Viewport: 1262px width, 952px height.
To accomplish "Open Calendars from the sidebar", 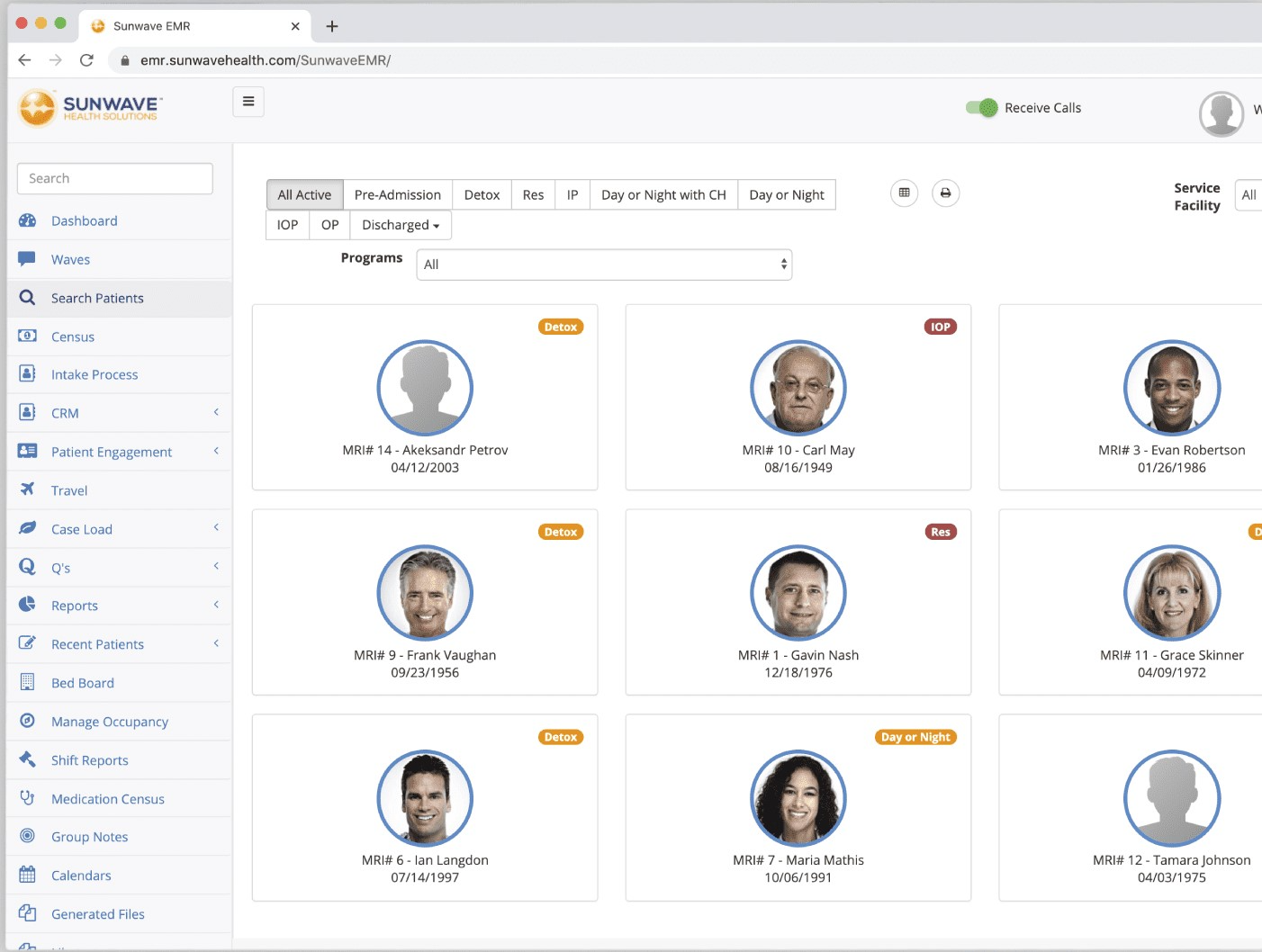I will 81,875.
